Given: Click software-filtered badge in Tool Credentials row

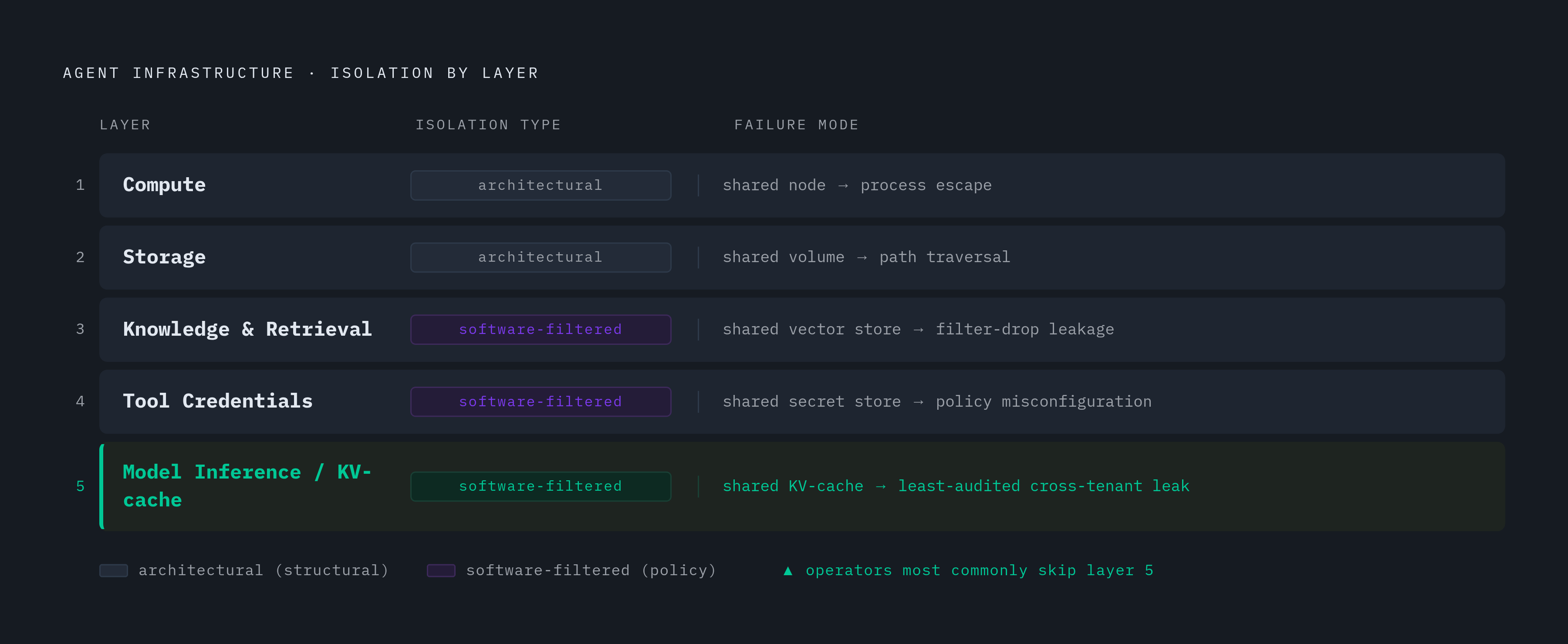Looking at the screenshot, I should point(541,401).
